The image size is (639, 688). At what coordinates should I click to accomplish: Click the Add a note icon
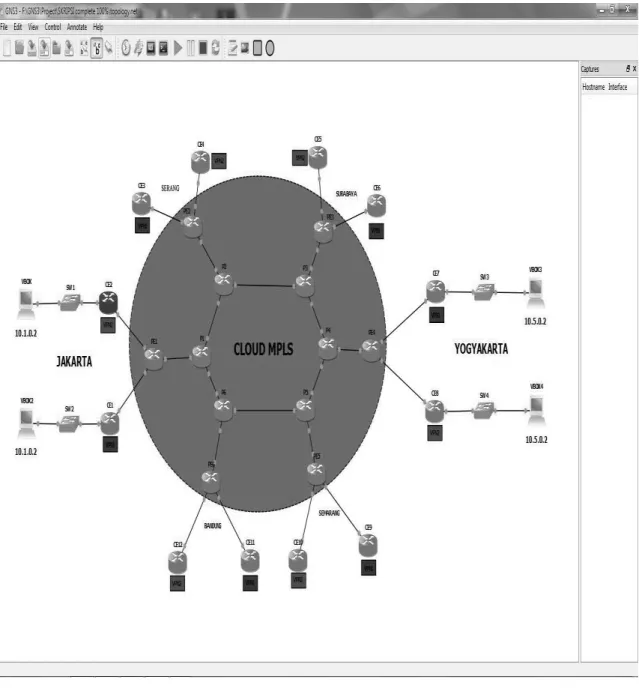point(233,48)
